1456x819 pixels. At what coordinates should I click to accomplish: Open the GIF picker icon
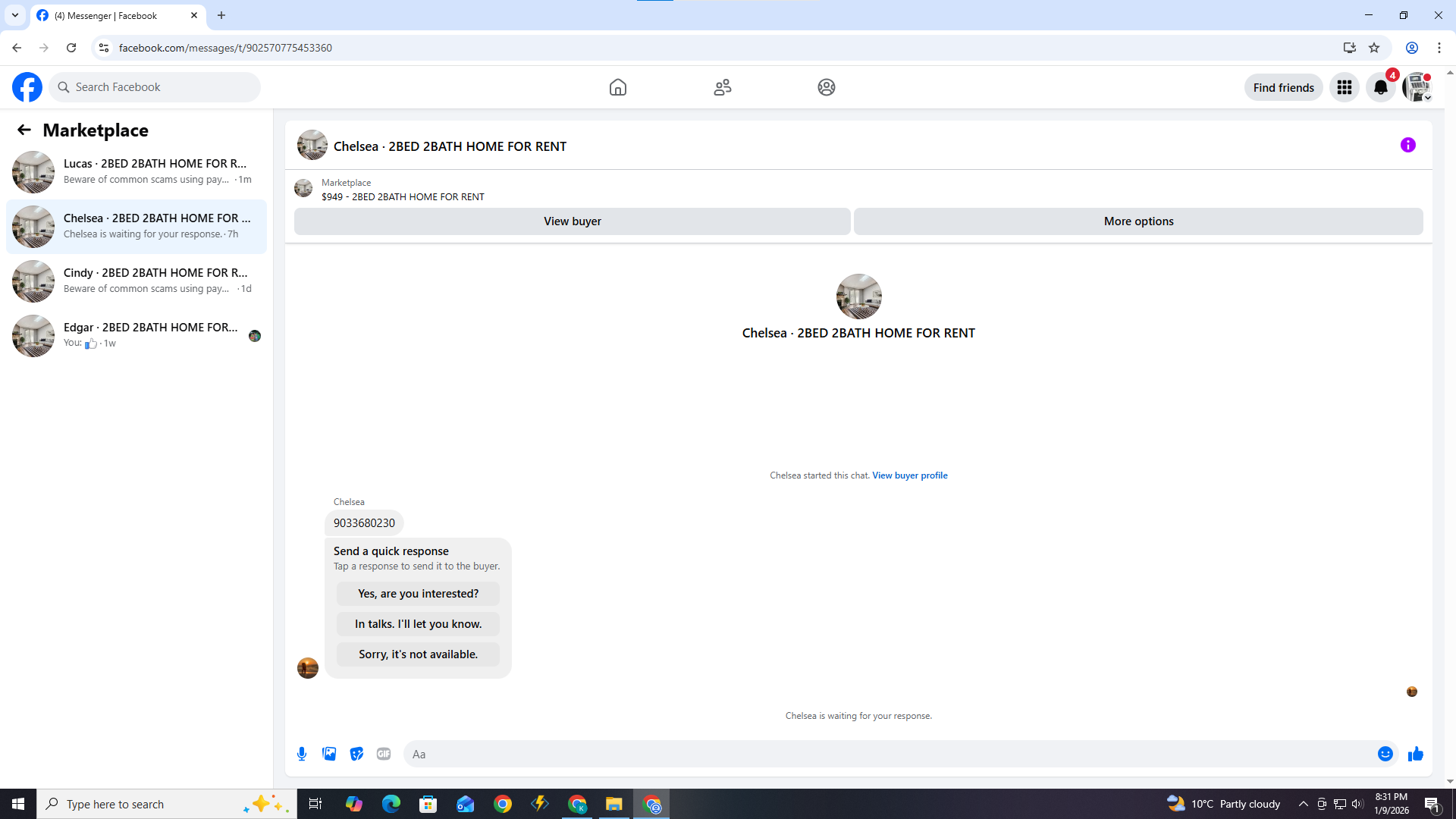(384, 754)
